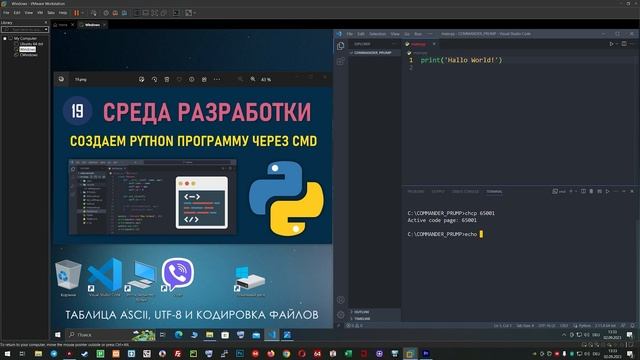Screen dimensions: 640x360
Task: Open the Recycle Bin desktop icon
Action: tap(68, 278)
